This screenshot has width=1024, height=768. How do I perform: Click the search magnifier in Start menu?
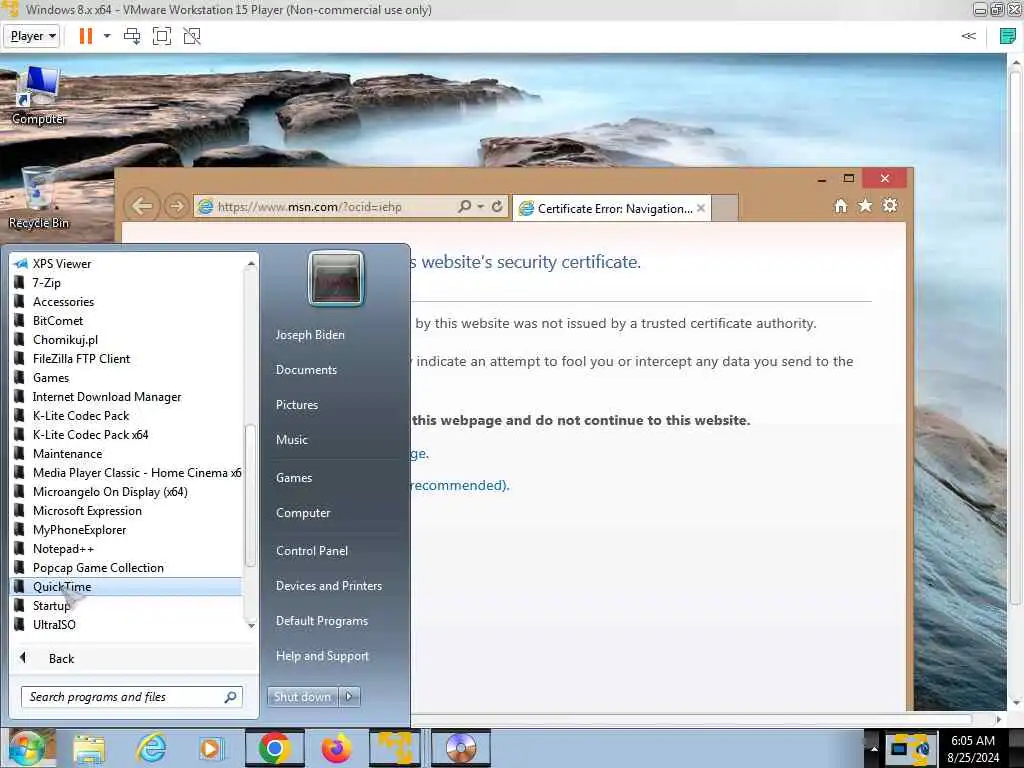(231, 697)
